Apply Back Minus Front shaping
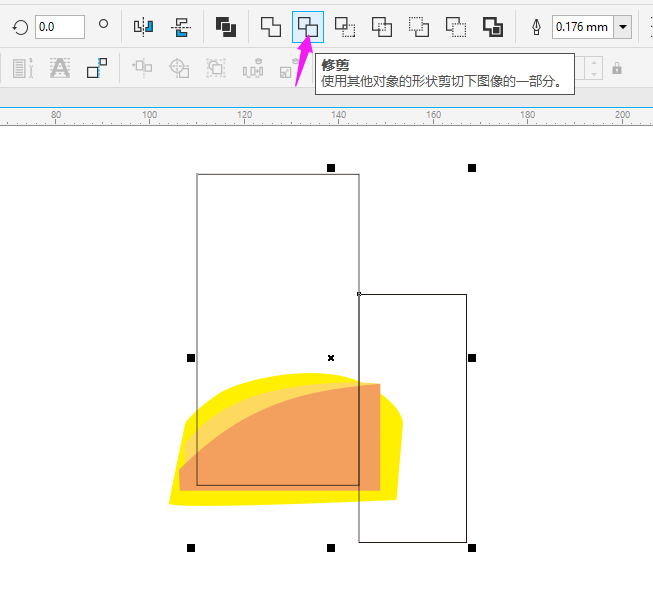Image resolution: width=653 pixels, height=603 pixels. click(456, 27)
